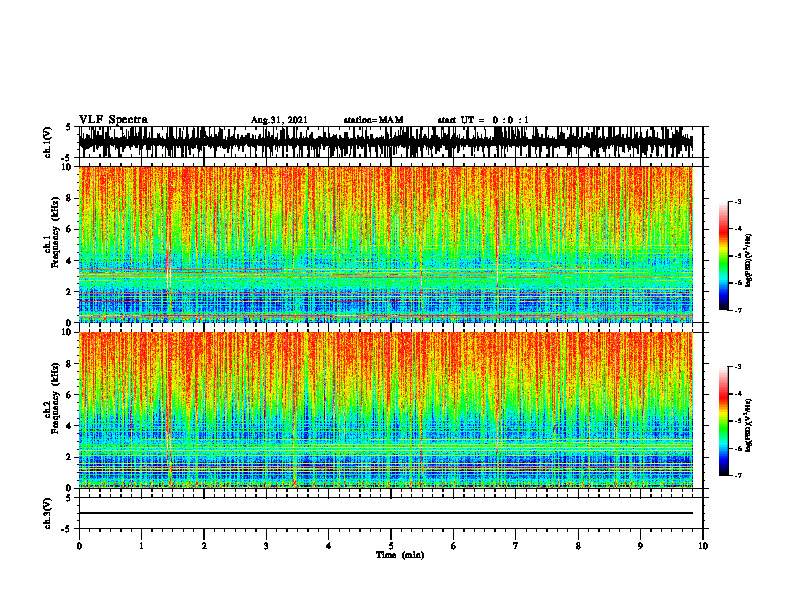The width and height of the screenshot is (792, 612).
Task: Click time axis tick label "0"
Action: [x=79, y=546]
